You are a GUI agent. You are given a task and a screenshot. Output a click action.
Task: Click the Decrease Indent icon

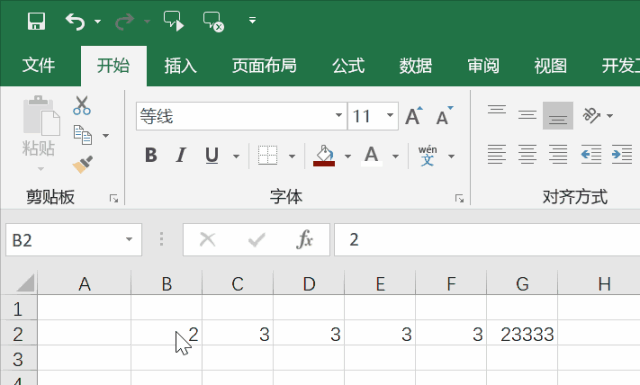[x=591, y=155]
